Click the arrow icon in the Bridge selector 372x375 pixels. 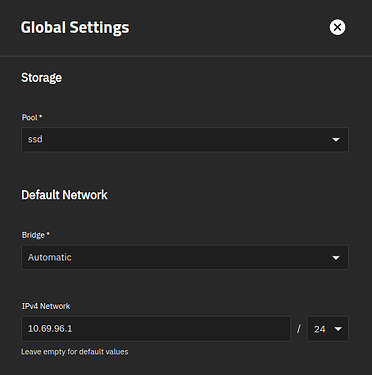click(x=336, y=258)
